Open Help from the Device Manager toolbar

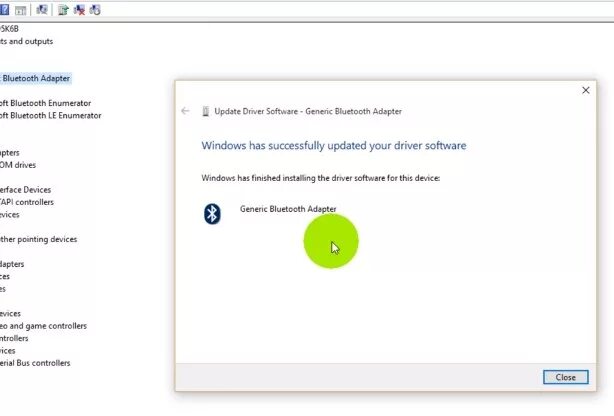4,10
